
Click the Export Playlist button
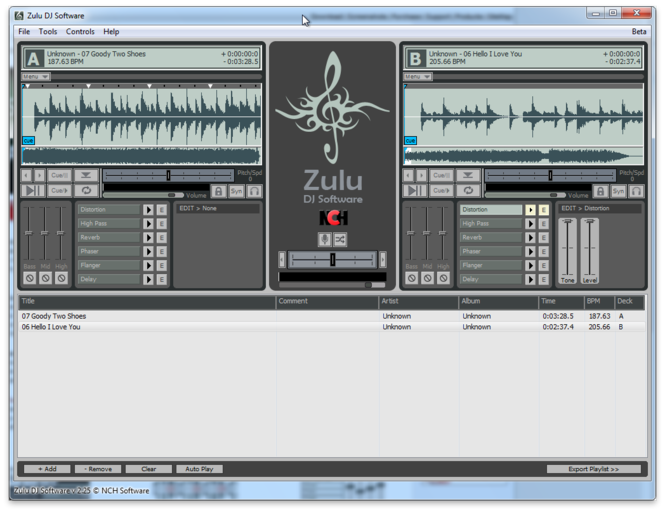pos(593,468)
